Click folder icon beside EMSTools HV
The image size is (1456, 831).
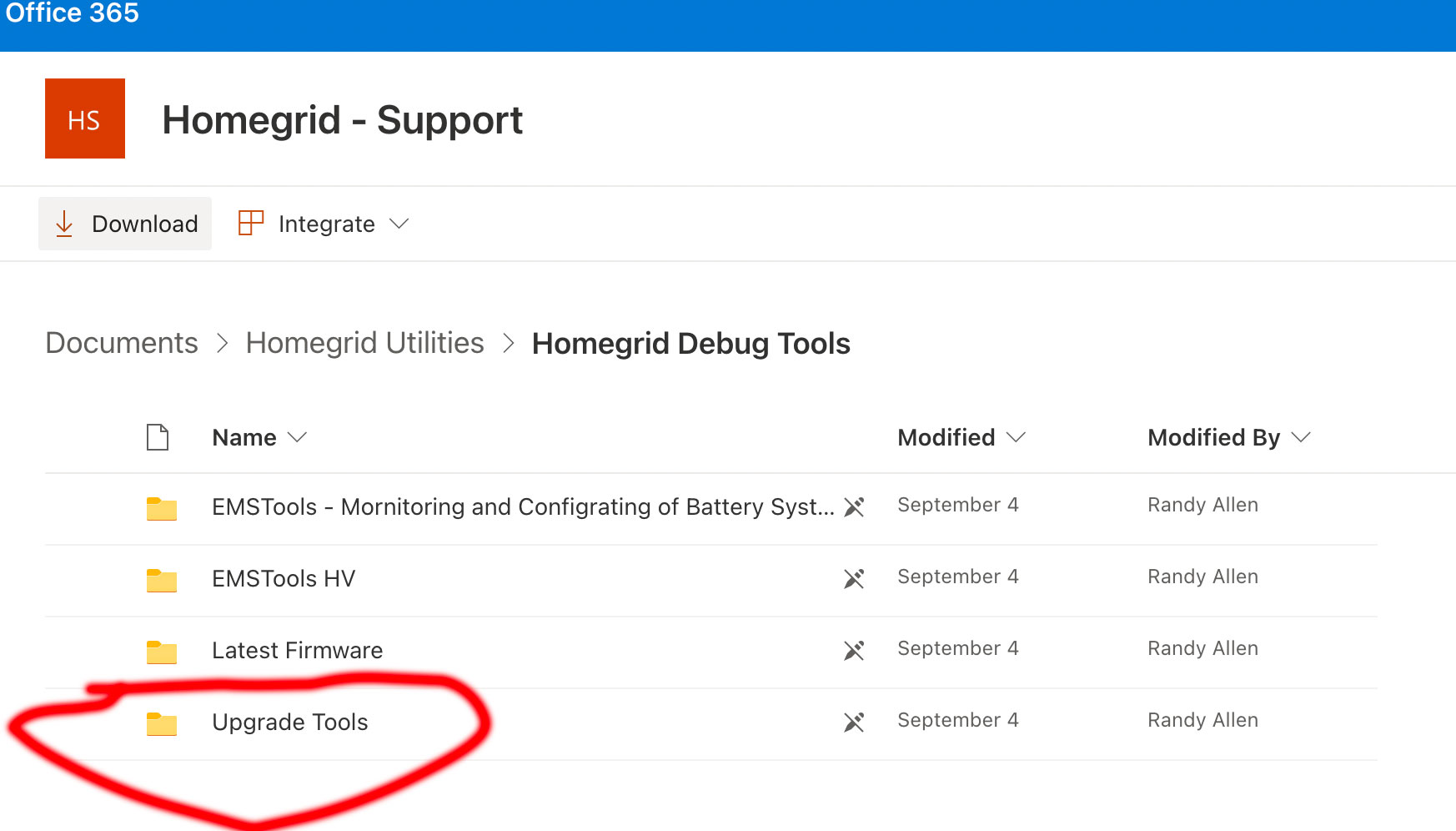162,580
